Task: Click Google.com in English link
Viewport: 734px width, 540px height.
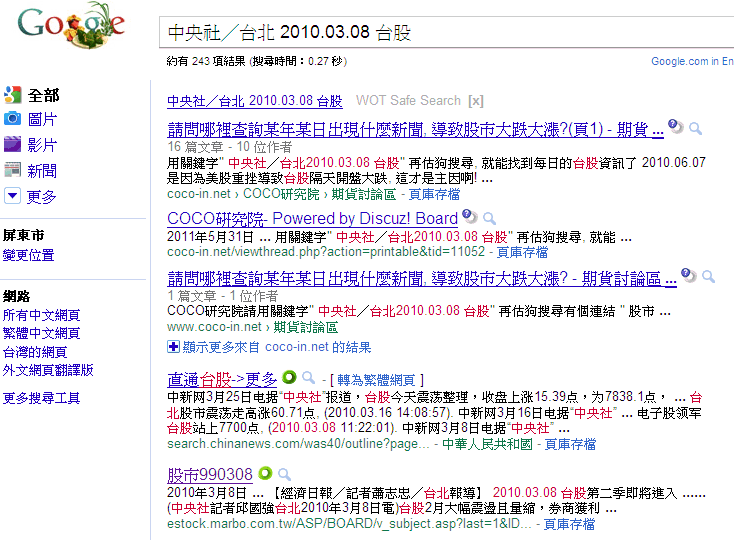Action: point(692,61)
